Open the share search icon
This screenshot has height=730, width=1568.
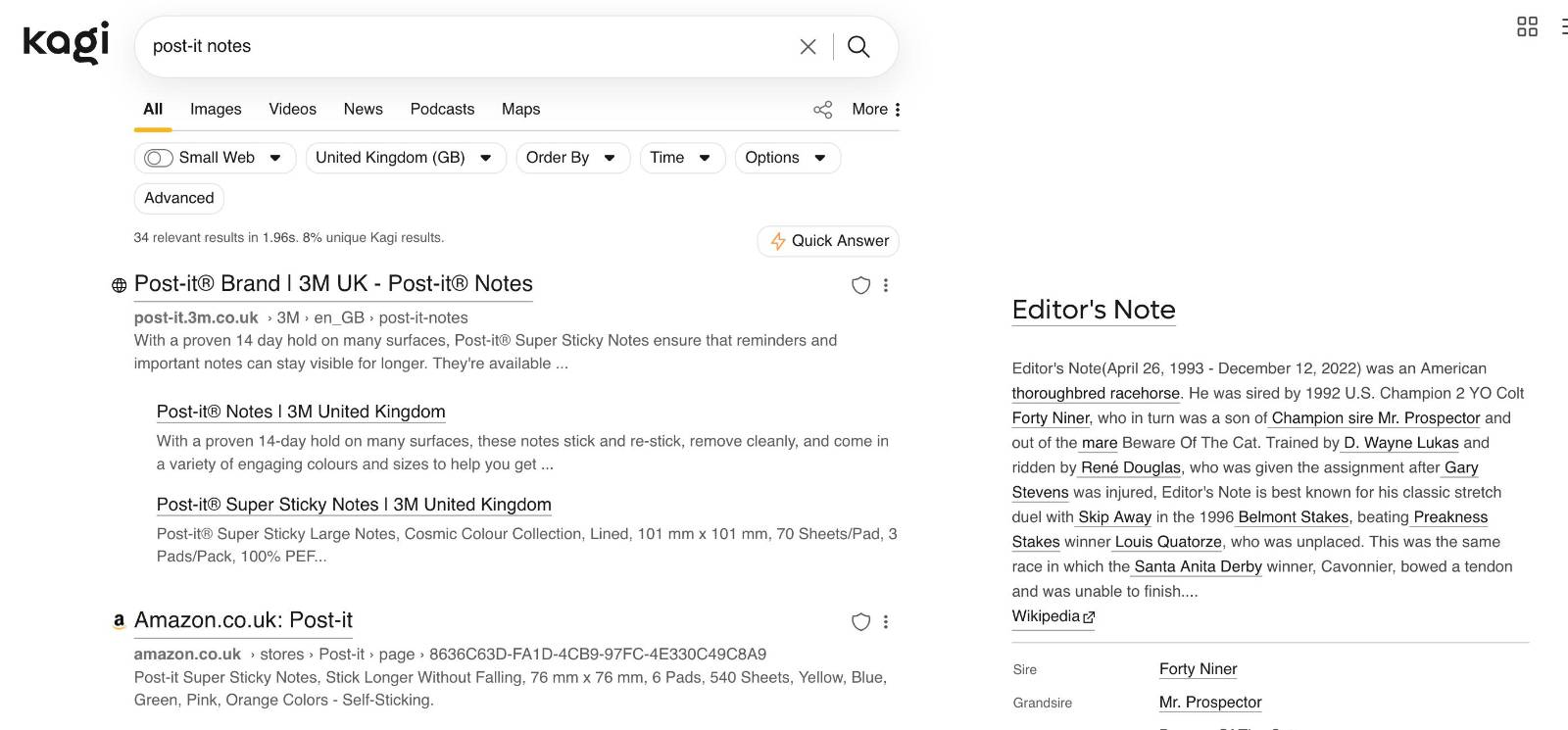pyautogui.click(x=823, y=110)
